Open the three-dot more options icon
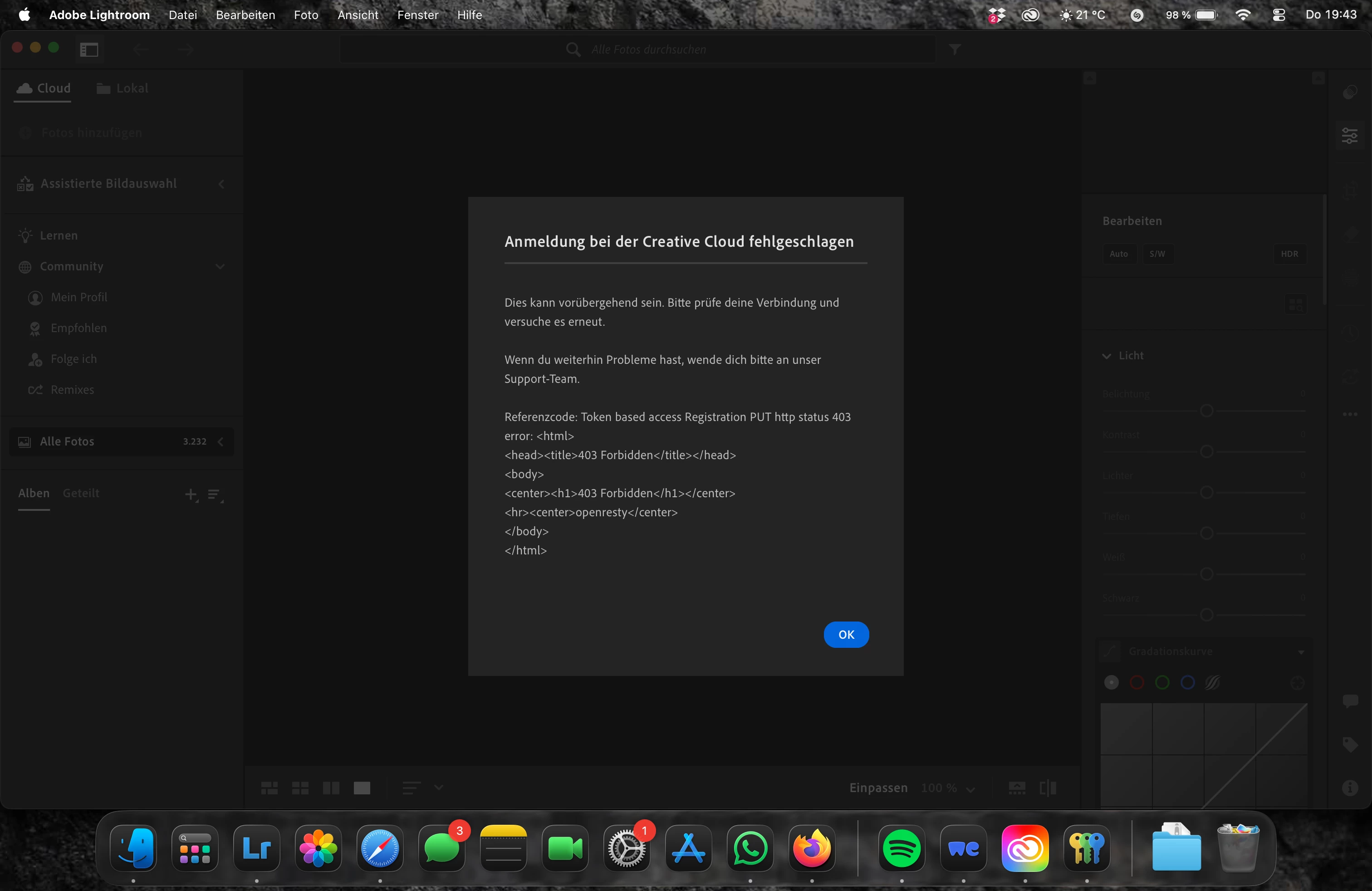Image resolution: width=1372 pixels, height=891 pixels. pos(1349,414)
